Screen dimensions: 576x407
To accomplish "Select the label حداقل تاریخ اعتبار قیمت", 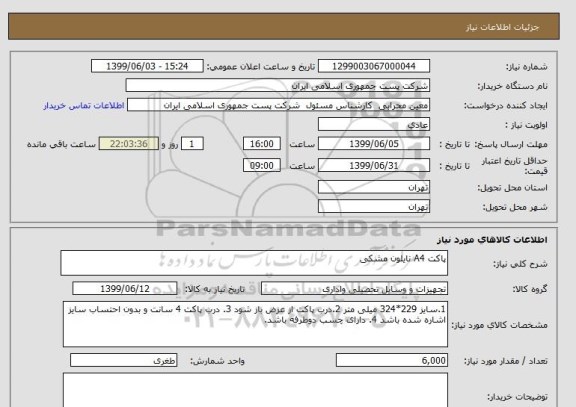I will pyautogui.click(x=514, y=166).
